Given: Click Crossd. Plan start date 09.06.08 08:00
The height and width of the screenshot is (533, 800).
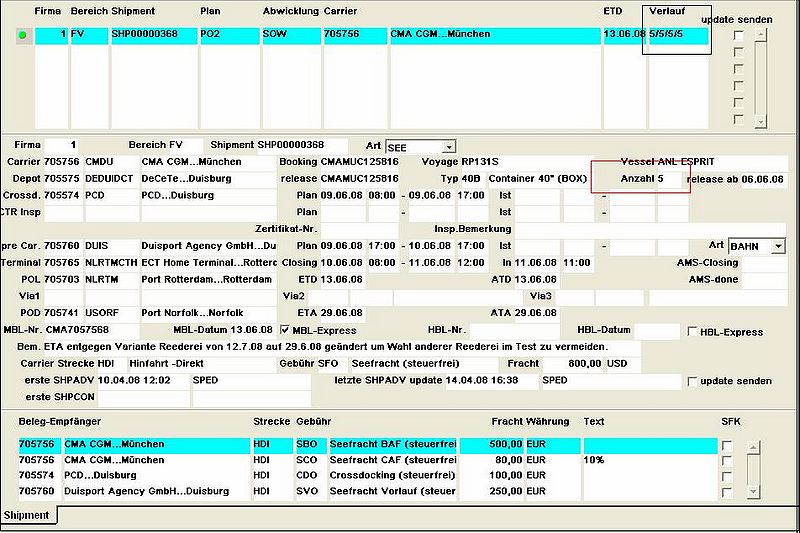Looking at the screenshot, I should [359, 195].
